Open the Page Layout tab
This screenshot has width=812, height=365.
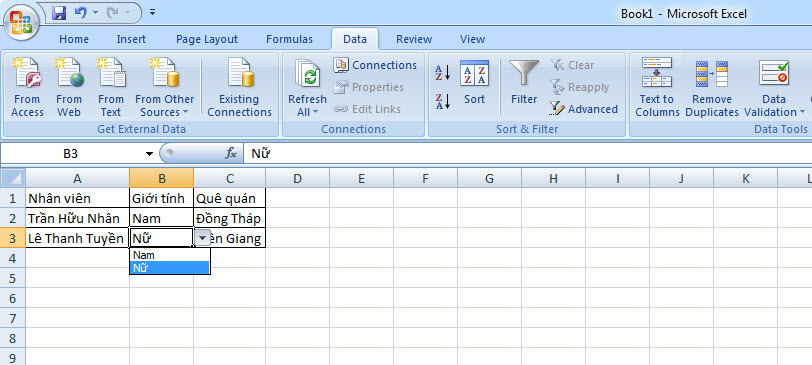(x=207, y=39)
